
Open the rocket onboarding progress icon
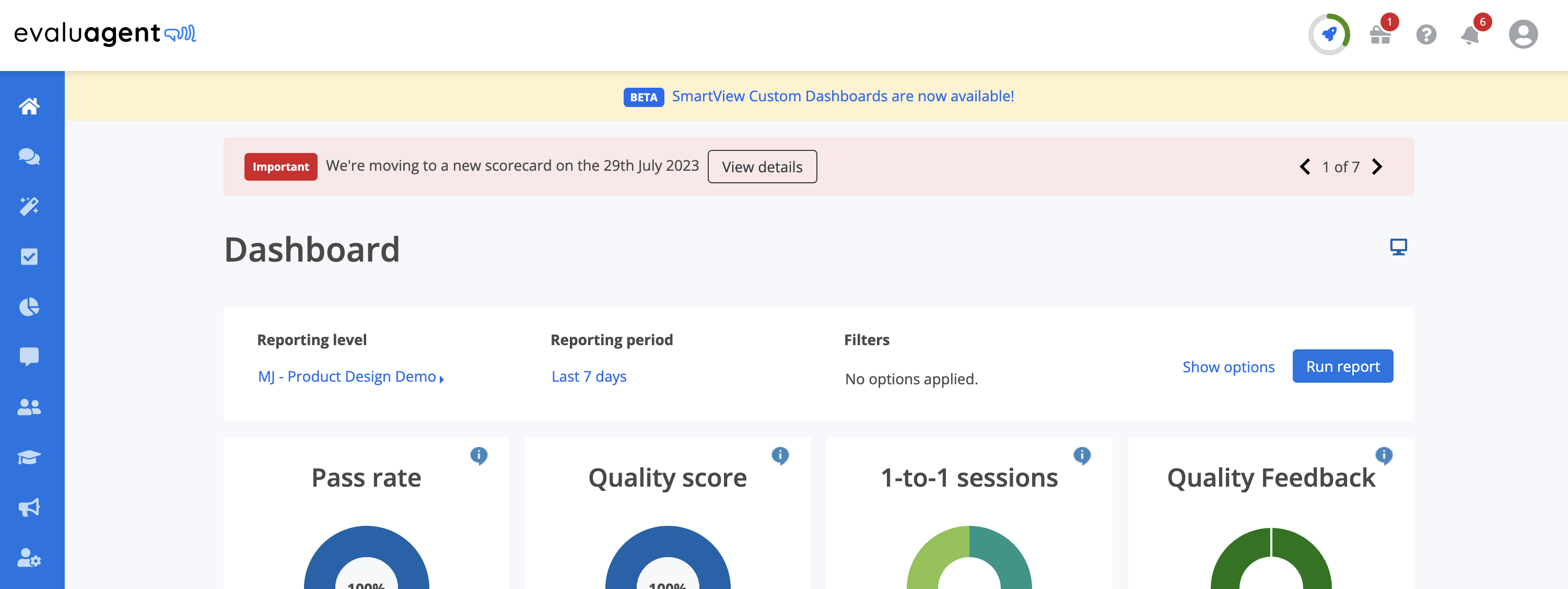[x=1329, y=34]
